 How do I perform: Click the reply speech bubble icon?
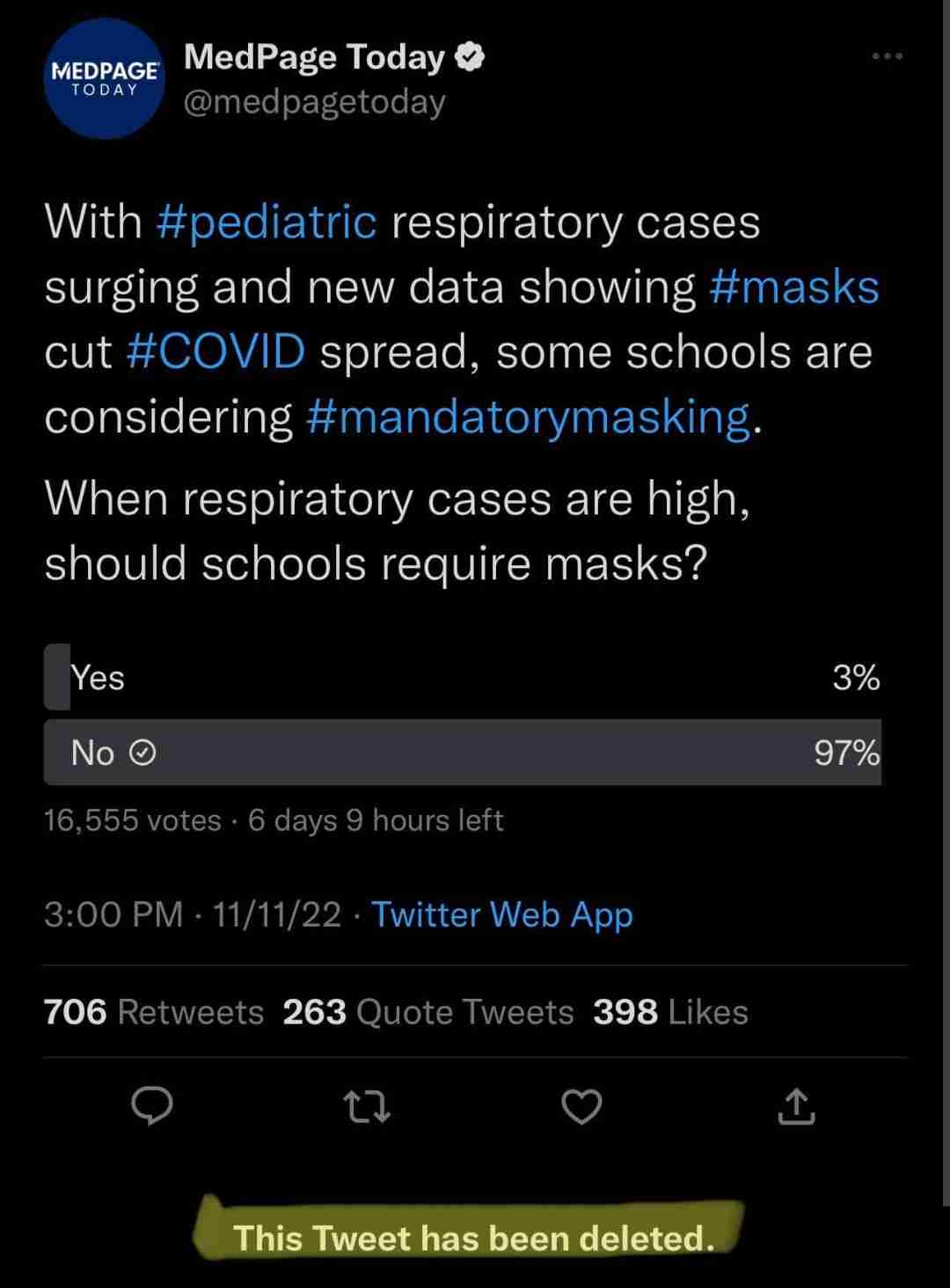[152, 1106]
